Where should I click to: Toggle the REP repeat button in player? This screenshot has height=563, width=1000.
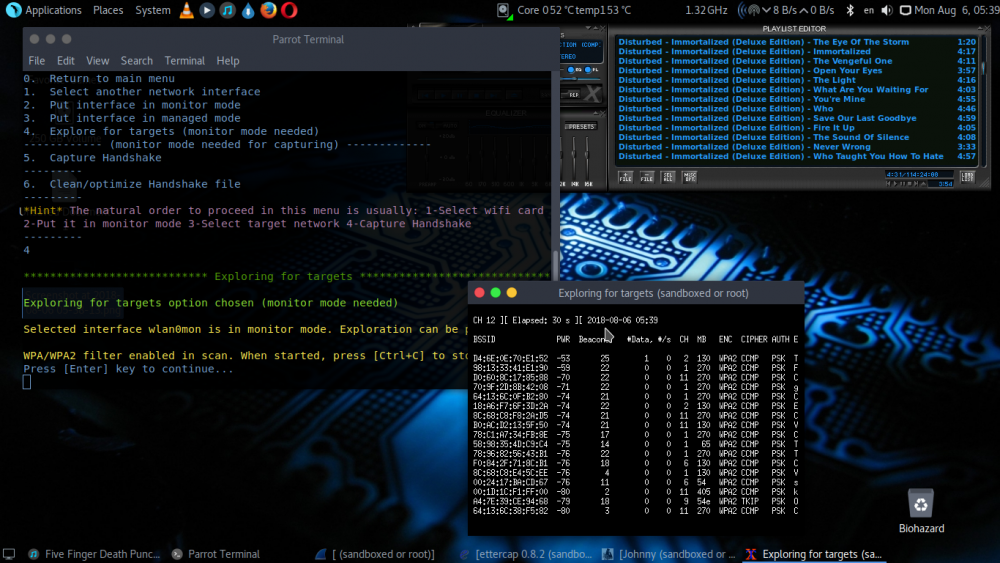tap(573, 94)
